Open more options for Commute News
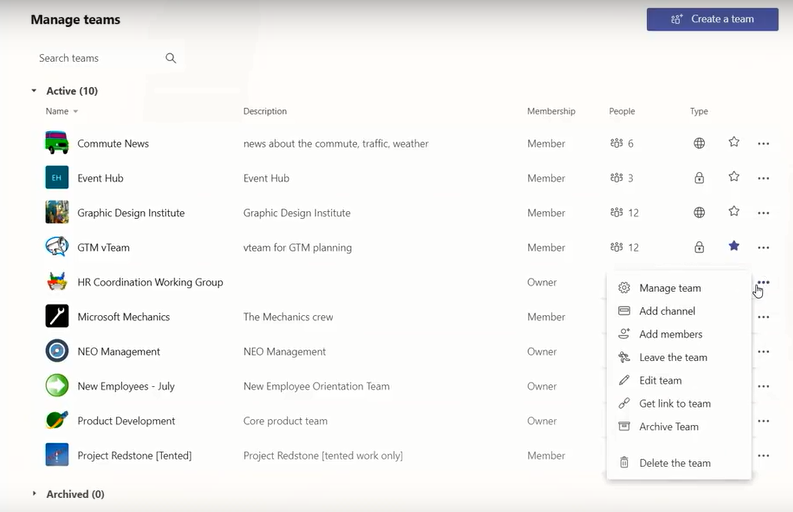 tap(763, 144)
